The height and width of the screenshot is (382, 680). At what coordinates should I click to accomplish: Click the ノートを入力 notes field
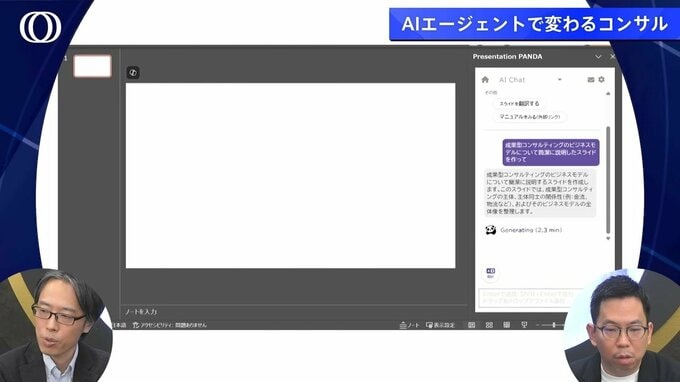tap(294, 312)
